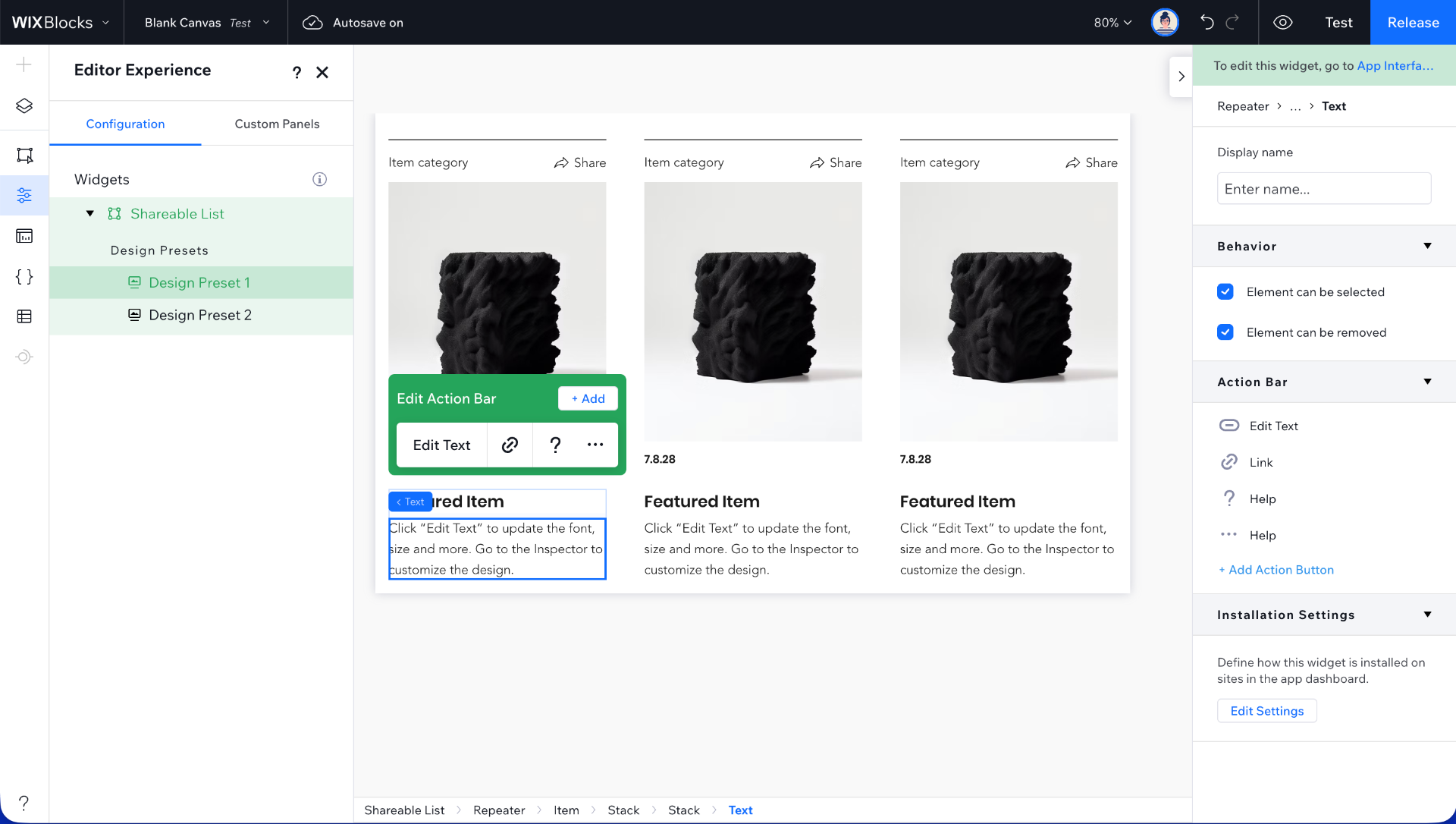The width and height of the screenshot is (1456, 824).
Task: Click the question mark icon in action bar
Action: pos(555,445)
